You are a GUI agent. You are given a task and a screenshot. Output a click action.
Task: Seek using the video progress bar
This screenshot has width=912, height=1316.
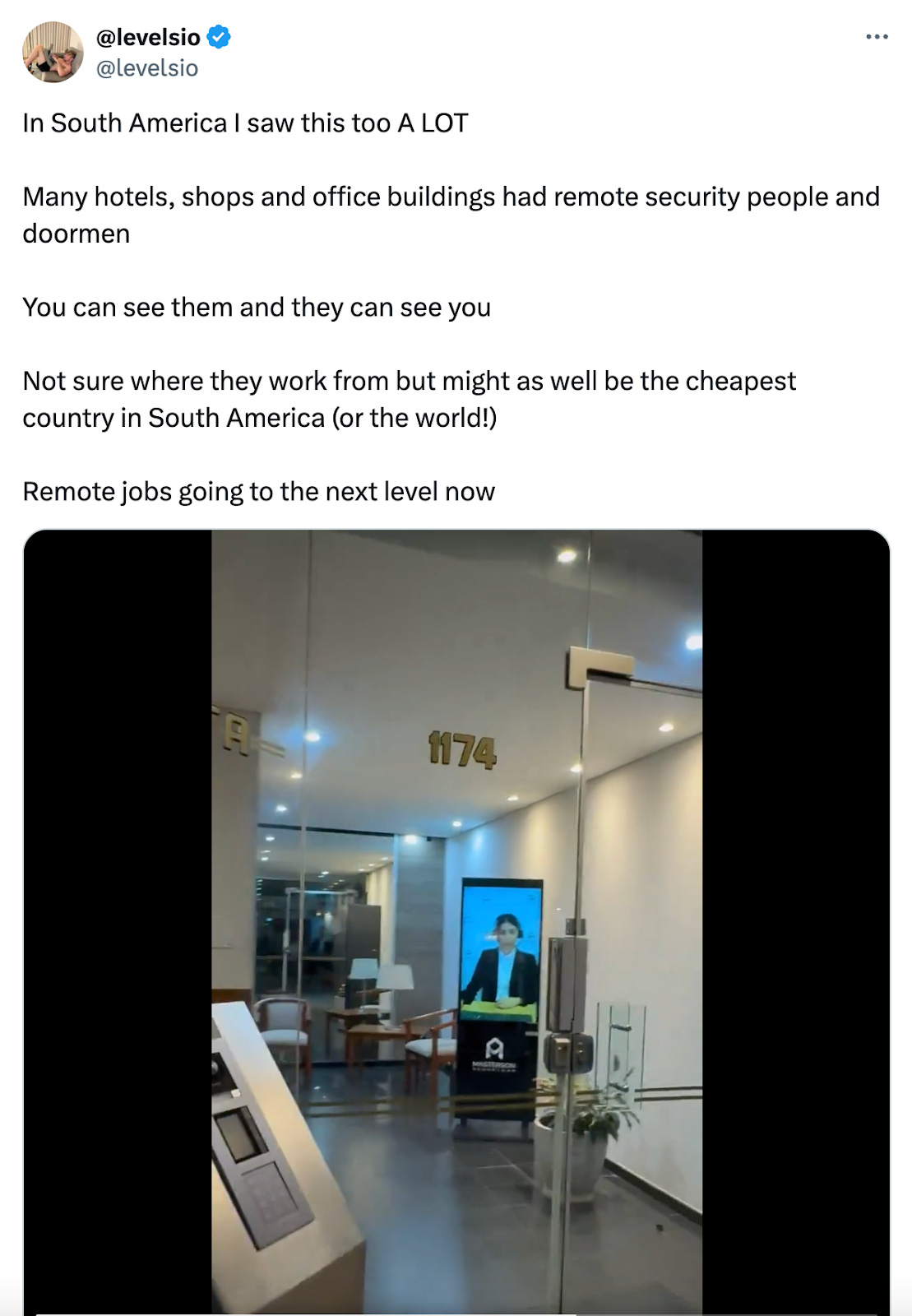click(x=456, y=1313)
